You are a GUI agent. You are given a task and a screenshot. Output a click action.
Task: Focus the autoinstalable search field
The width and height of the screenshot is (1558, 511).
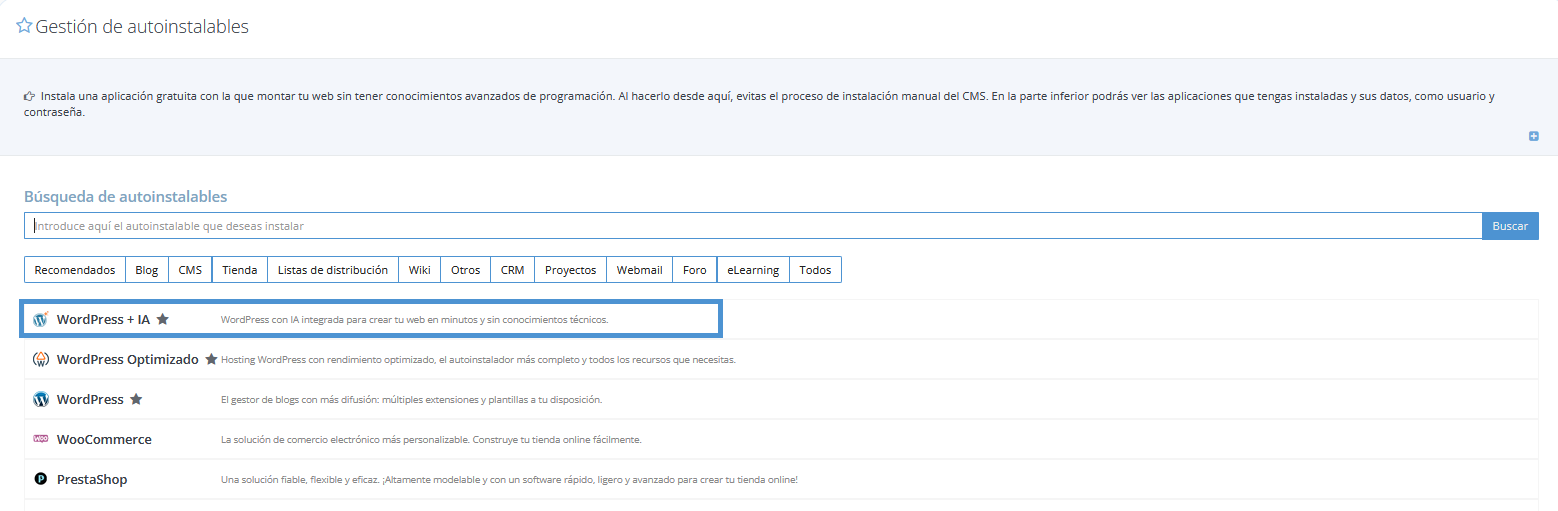(753, 226)
